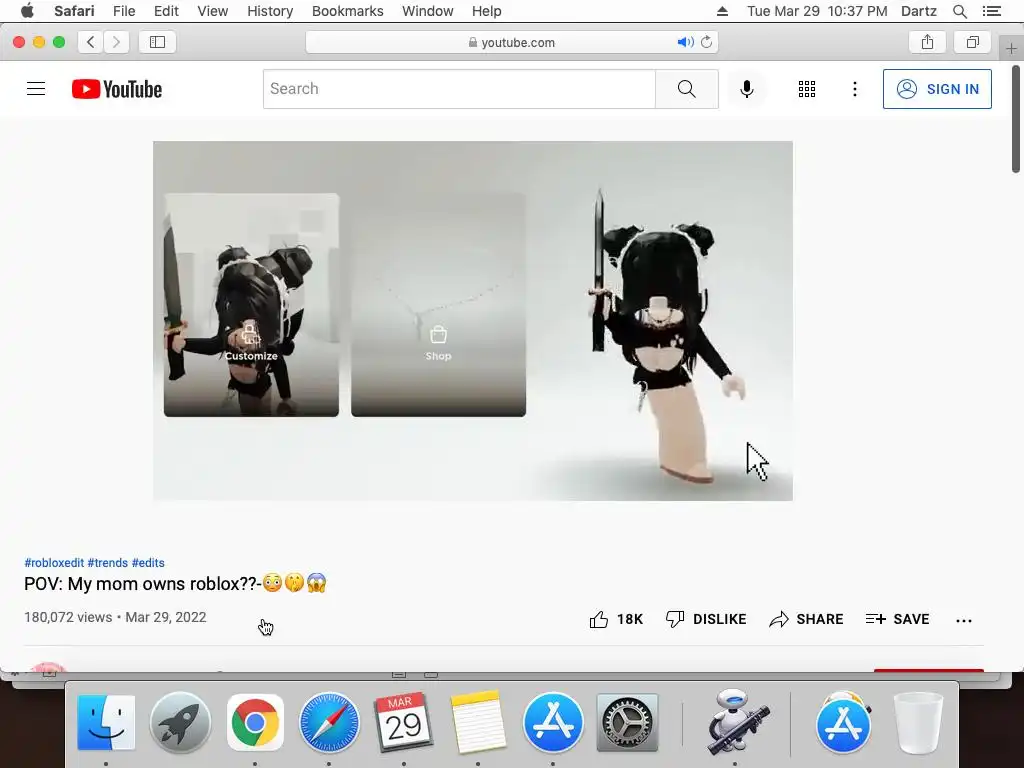1024x768 pixels.
Task: Click the page vertical scrollbar
Action: pyautogui.click(x=1016, y=118)
